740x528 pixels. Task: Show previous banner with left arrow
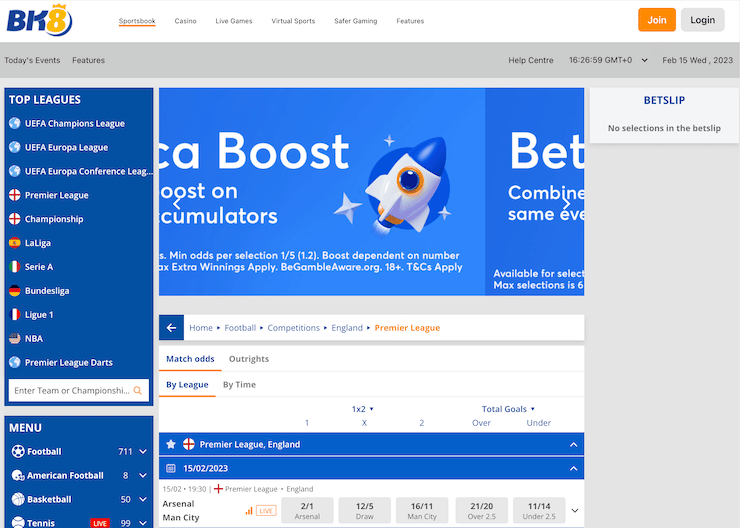[177, 203]
